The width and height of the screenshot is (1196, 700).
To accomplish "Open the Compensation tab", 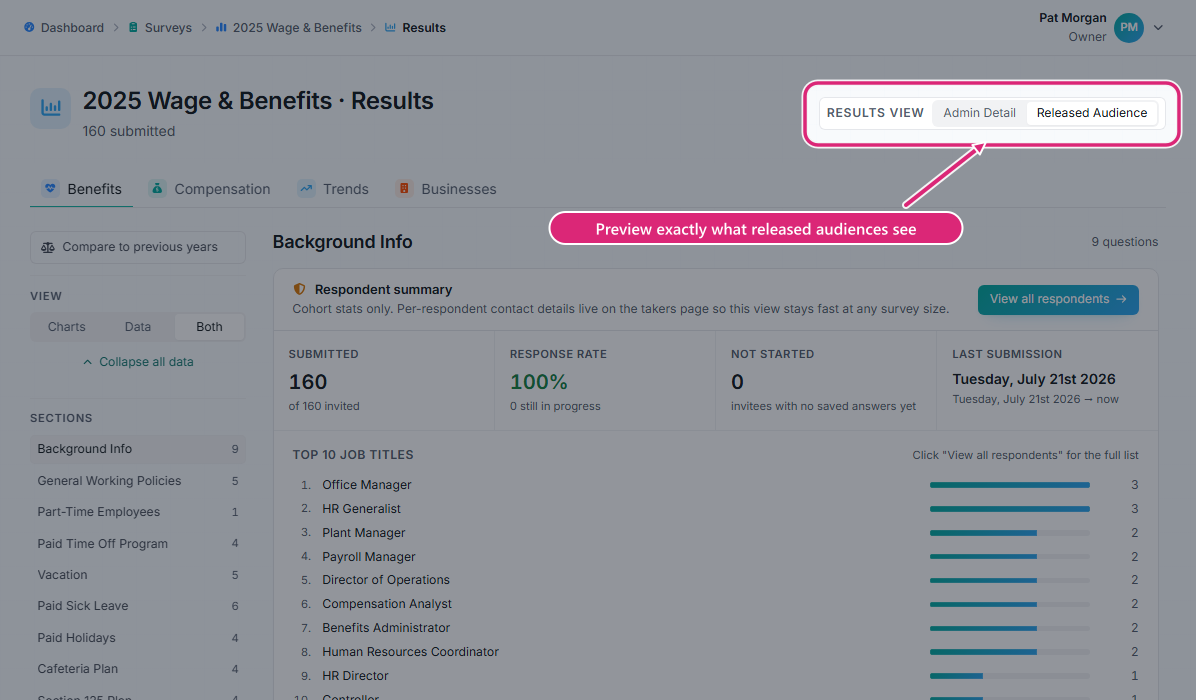I will coord(210,189).
